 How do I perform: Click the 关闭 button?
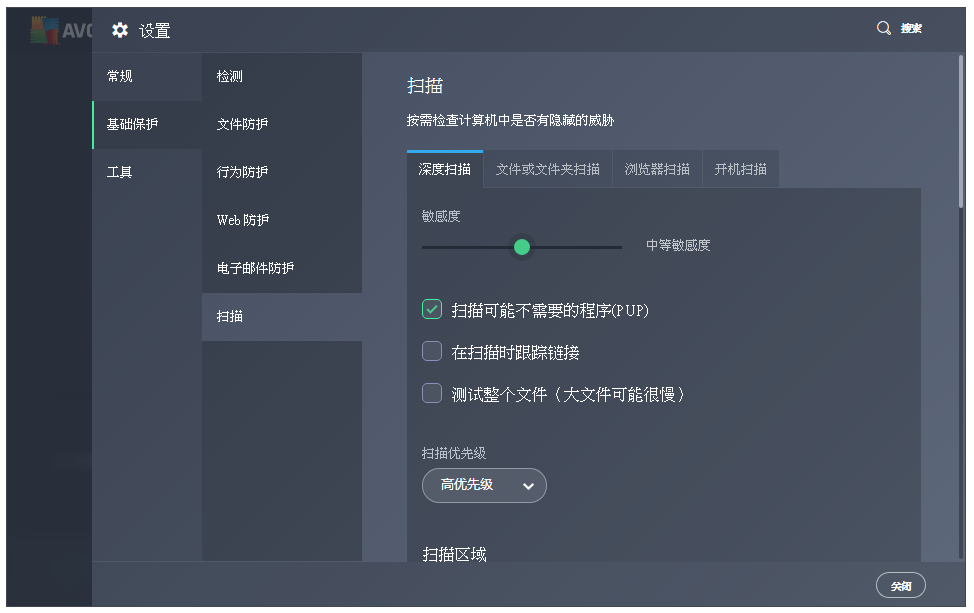point(900,586)
